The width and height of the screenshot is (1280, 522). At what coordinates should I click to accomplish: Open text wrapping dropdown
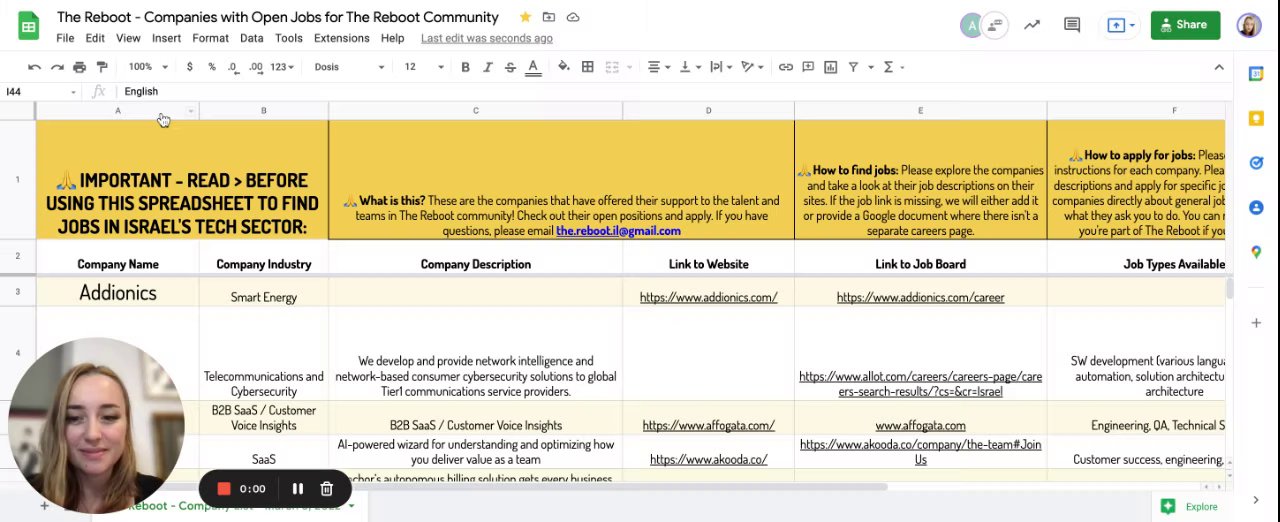pos(720,67)
